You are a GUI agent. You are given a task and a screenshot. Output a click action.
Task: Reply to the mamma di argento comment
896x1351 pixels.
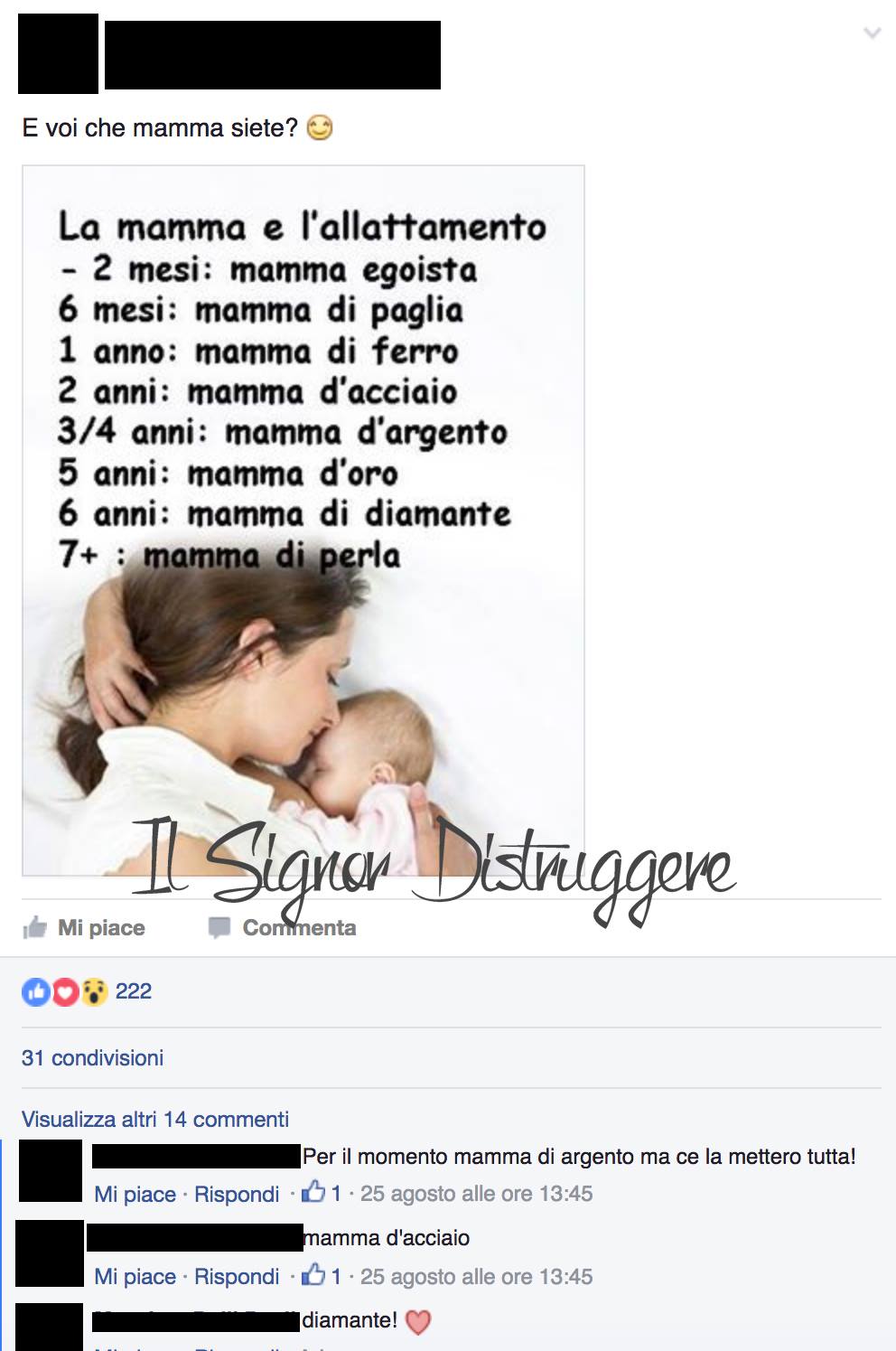point(237,1194)
